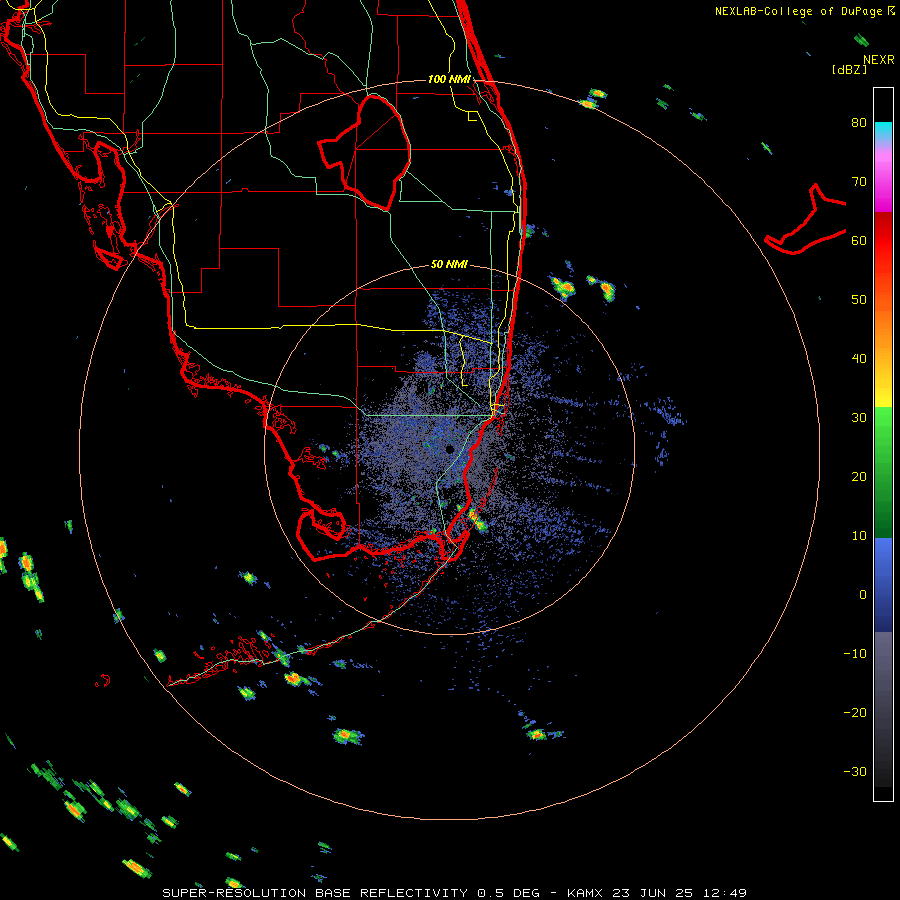
Task: Click the NEXLAB-College of DuPage label
Action: click(798, 11)
